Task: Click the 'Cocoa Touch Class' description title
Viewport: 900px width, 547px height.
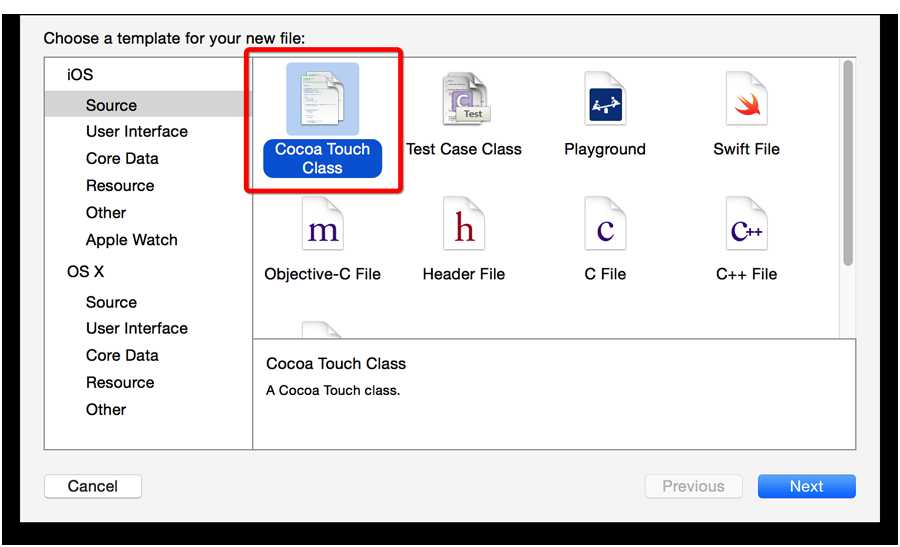Action: pos(336,364)
